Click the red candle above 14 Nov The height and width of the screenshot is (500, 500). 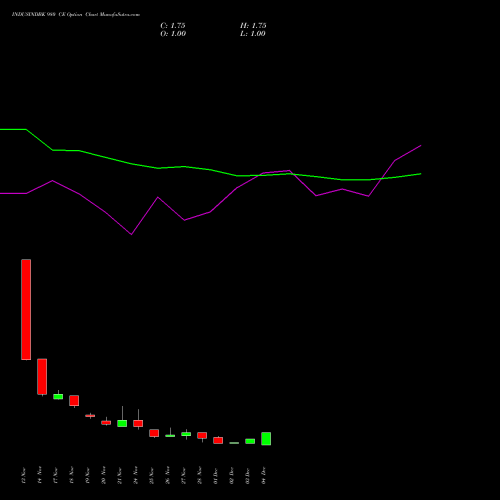coord(42,377)
